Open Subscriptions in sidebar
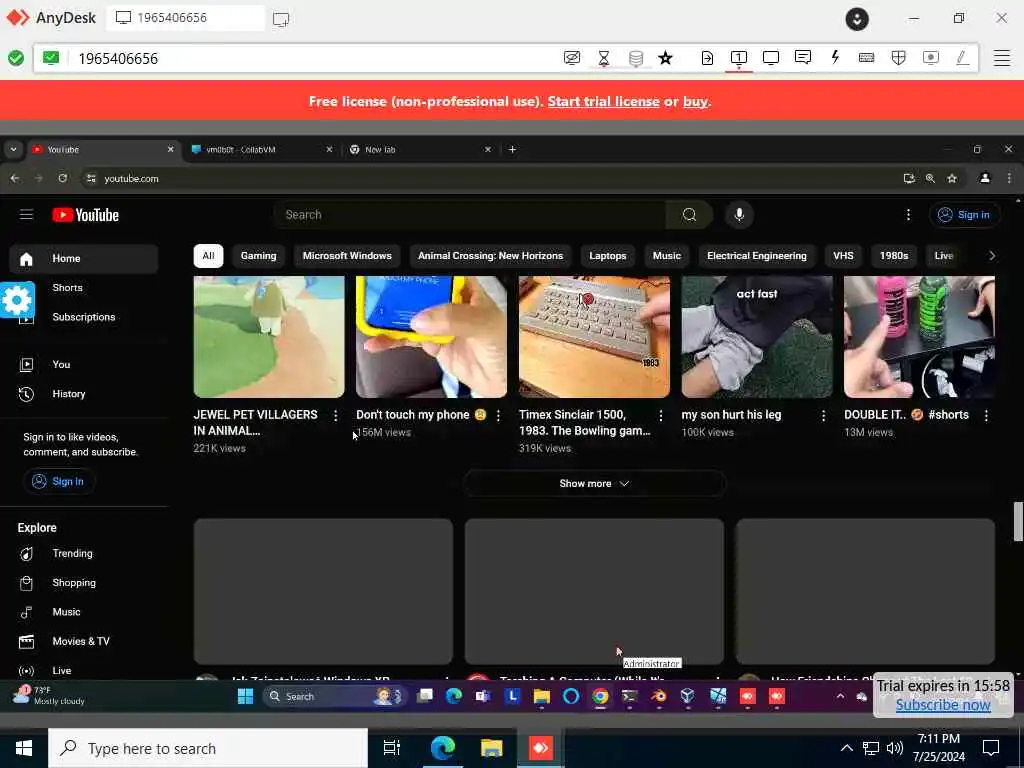Viewport: 1024px width, 768px height. [84, 317]
